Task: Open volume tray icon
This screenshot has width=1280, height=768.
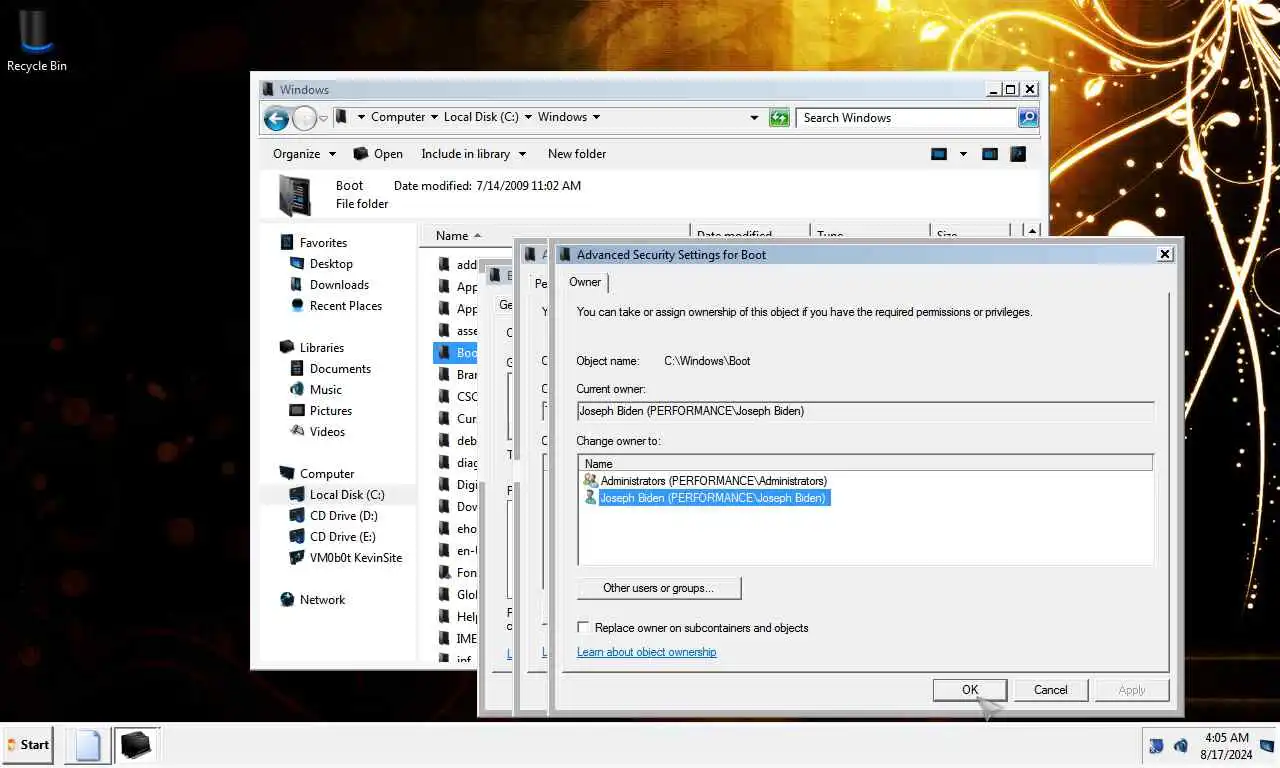Action: point(1180,746)
